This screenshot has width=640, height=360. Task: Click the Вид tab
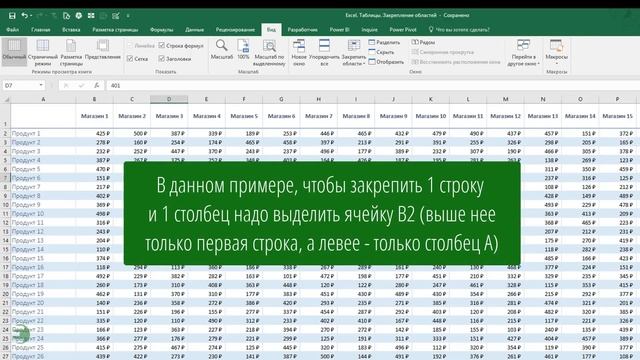271,29
